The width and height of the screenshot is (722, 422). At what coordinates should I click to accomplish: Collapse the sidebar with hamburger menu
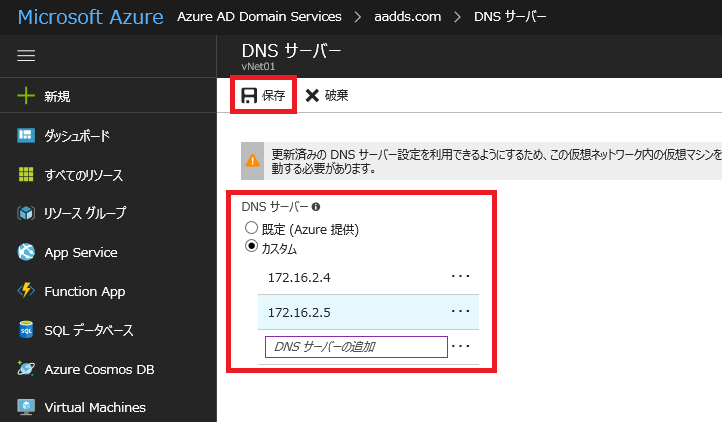pyautogui.click(x=27, y=57)
